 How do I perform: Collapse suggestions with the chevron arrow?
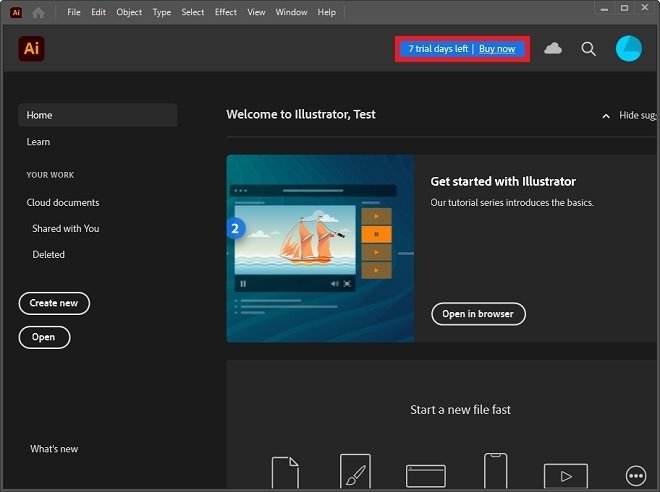606,116
